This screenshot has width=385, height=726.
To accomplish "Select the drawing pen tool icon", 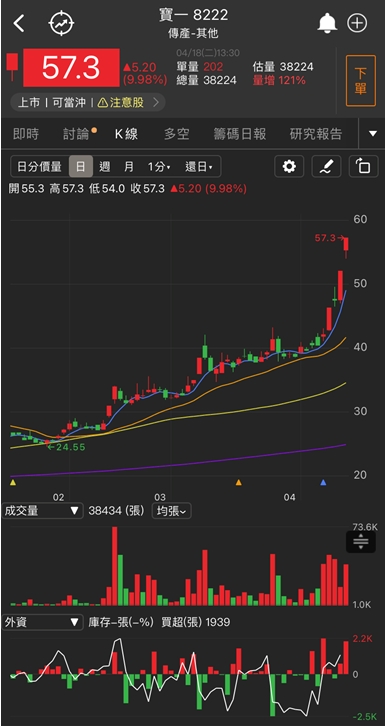I will [326, 166].
